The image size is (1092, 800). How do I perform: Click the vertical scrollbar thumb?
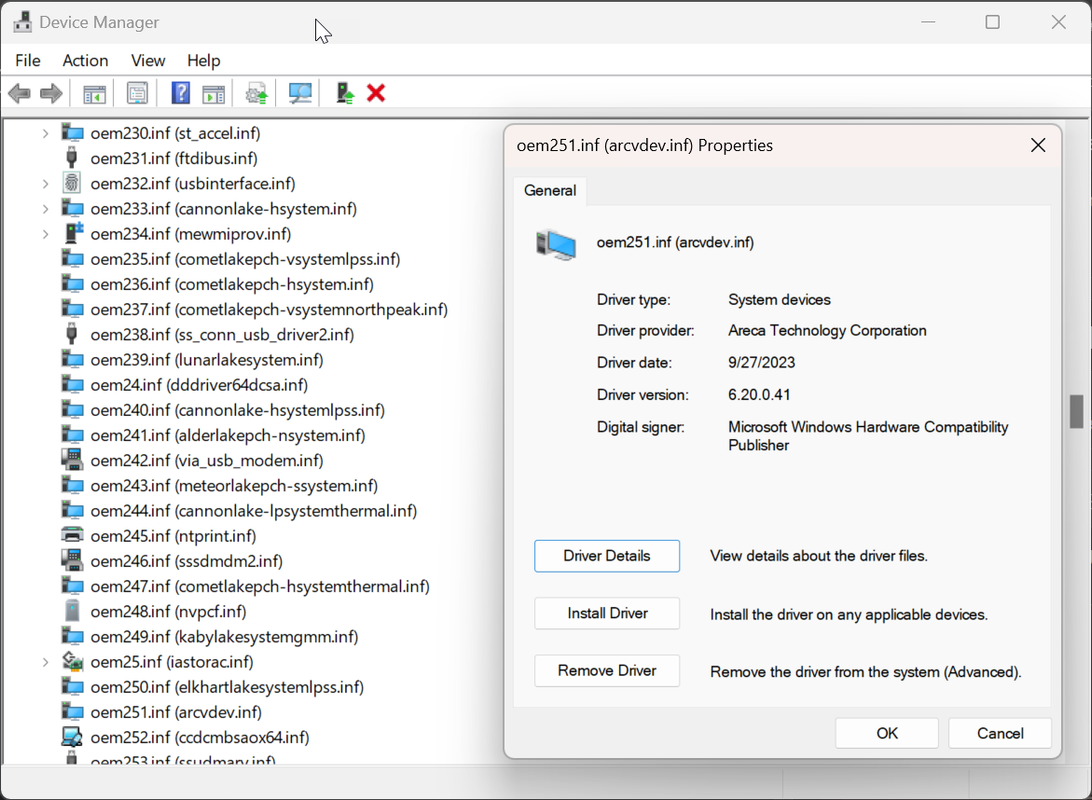coord(1077,411)
